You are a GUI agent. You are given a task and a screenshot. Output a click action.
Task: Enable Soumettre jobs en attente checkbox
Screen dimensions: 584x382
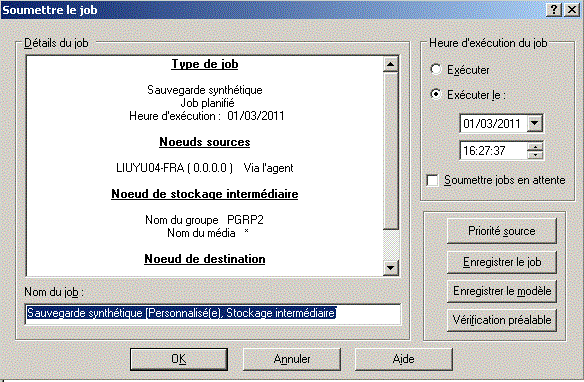tap(432, 180)
